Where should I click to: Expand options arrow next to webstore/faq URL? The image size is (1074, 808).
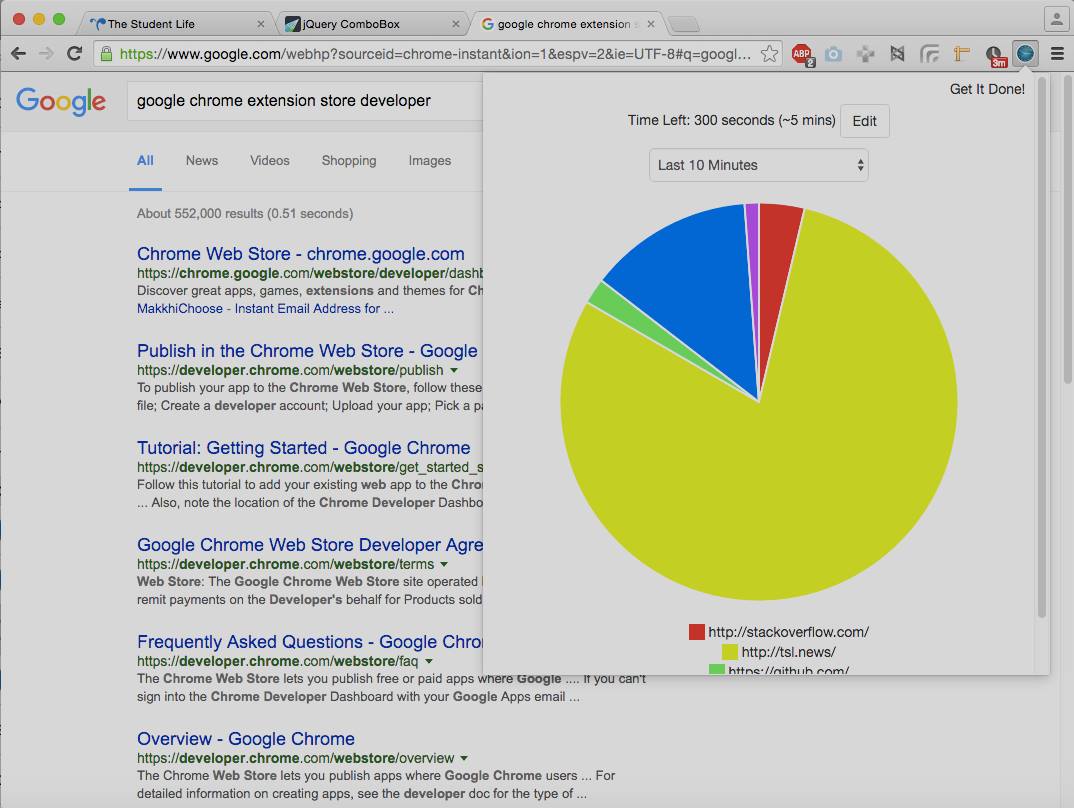click(x=429, y=661)
